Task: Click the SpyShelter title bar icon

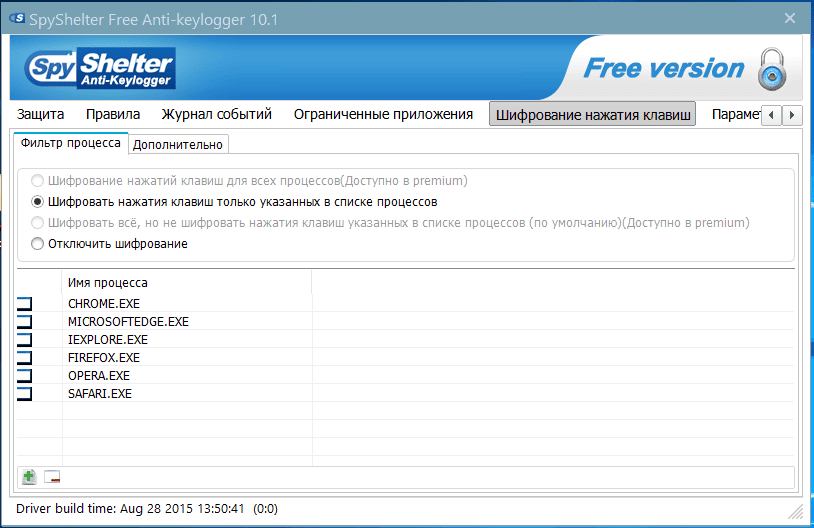Action: (17, 19)
